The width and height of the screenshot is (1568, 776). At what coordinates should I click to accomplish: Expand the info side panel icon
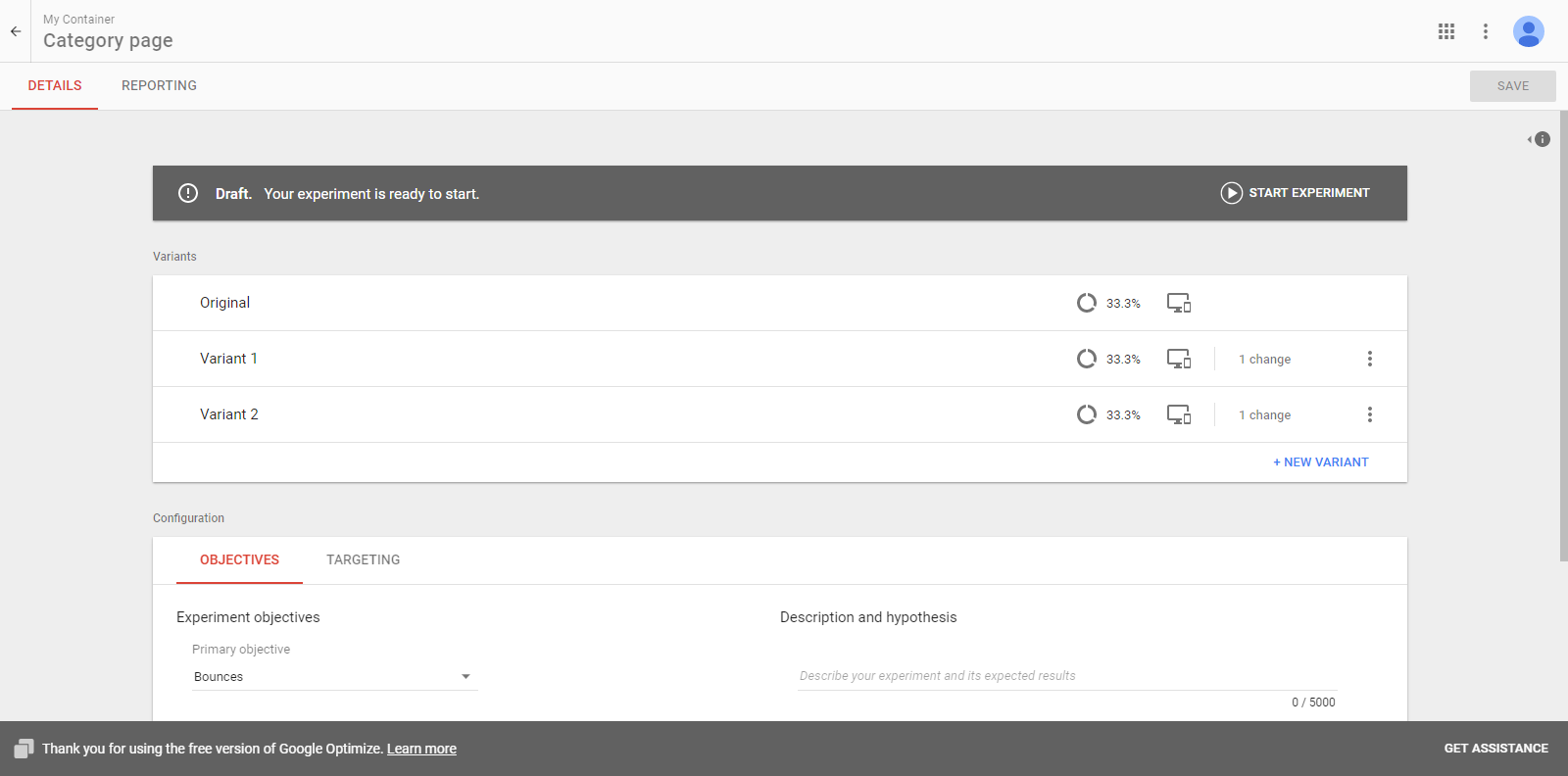[1540, 139]
